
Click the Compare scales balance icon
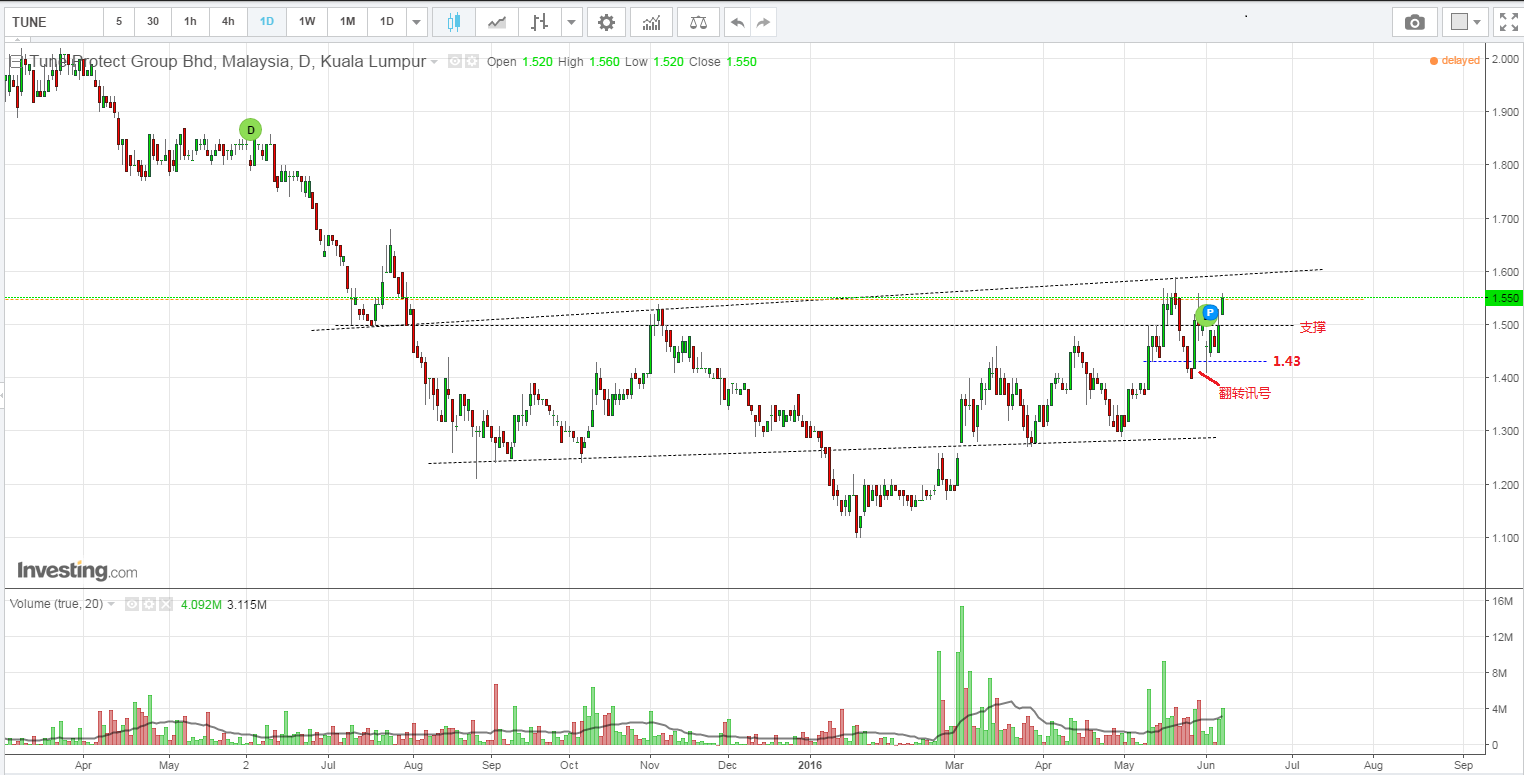click(x=697, y=22)
